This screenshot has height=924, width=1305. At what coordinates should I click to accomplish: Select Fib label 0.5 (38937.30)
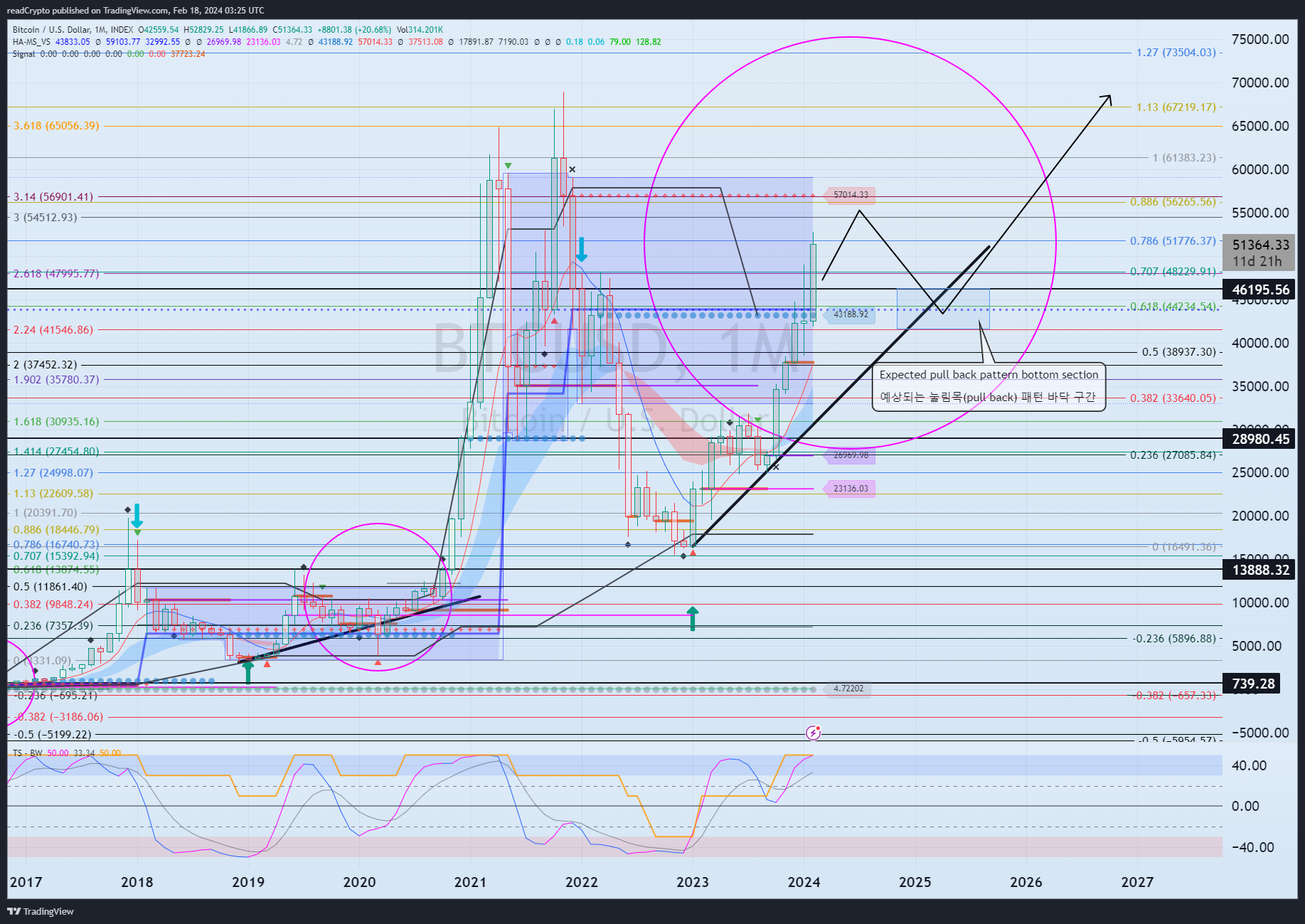1178,352
